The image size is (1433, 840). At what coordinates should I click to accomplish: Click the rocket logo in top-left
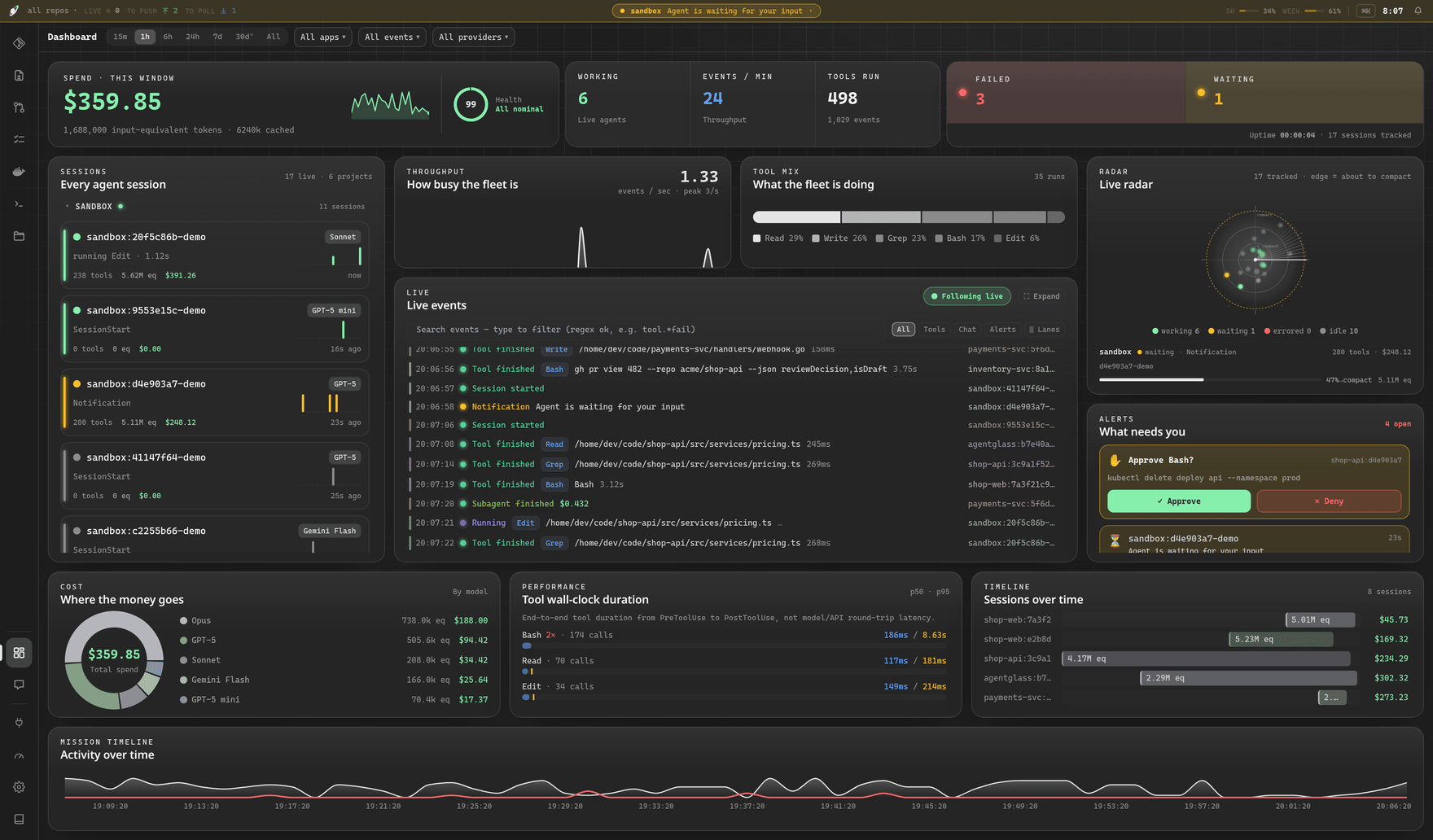click(x=14, y=11)
